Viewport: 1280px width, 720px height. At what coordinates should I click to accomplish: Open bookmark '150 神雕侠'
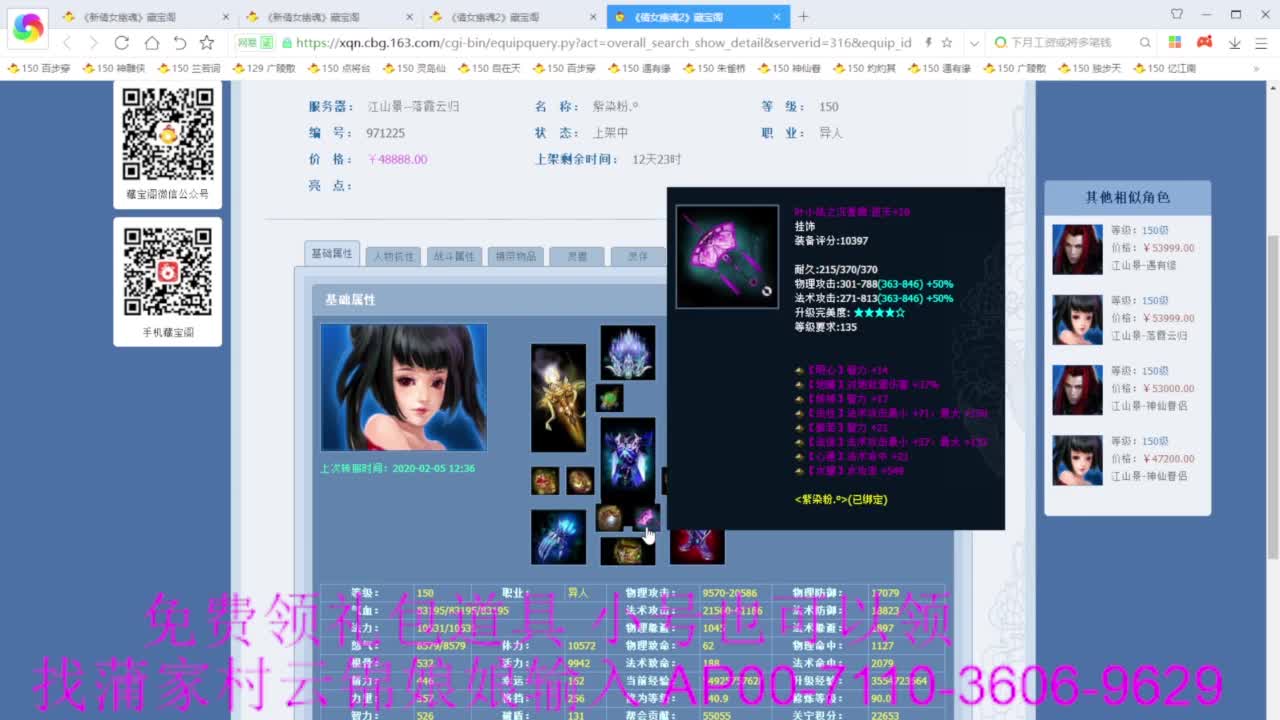113,68
